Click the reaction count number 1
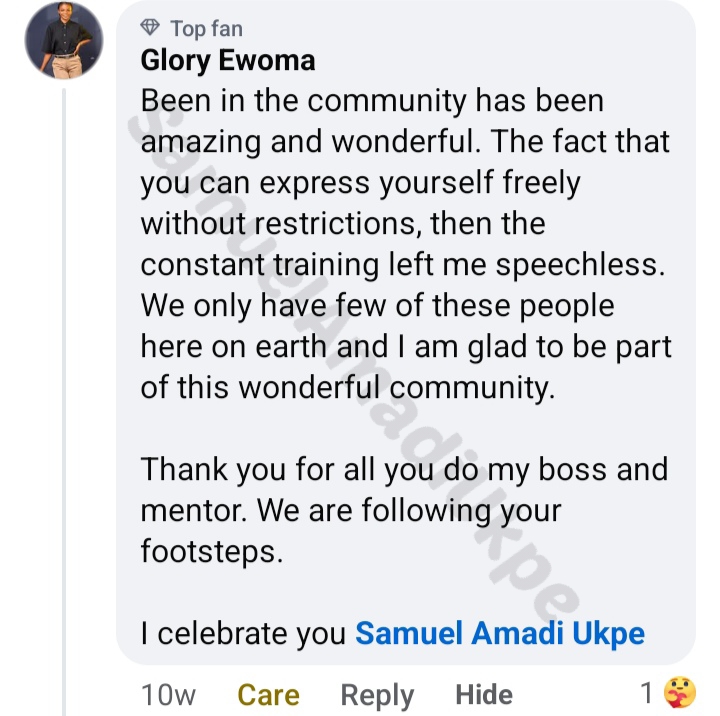 (x=647, y=692)
